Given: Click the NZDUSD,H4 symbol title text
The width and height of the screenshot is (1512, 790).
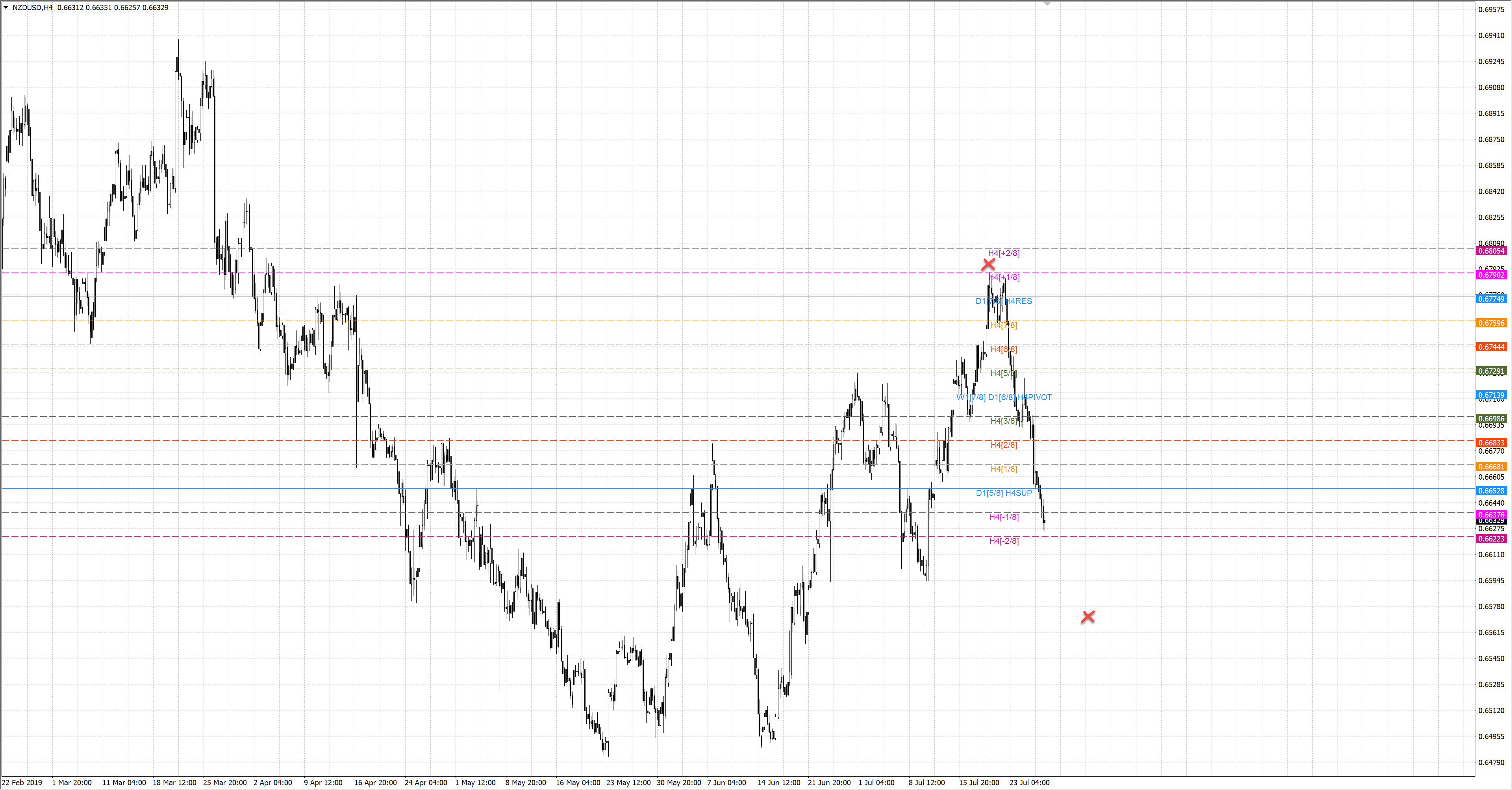Looking at the screenshot, I should (x=32, y=7).
